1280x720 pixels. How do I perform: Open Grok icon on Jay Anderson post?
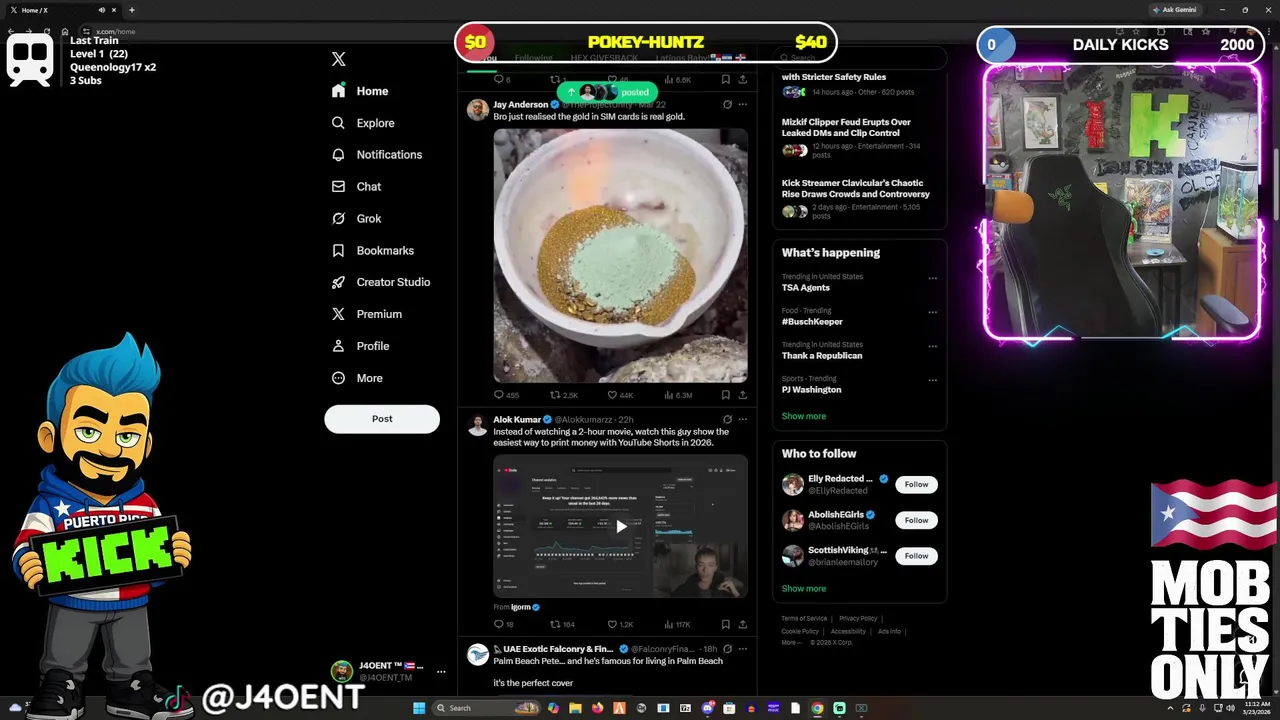click(727, 104)
